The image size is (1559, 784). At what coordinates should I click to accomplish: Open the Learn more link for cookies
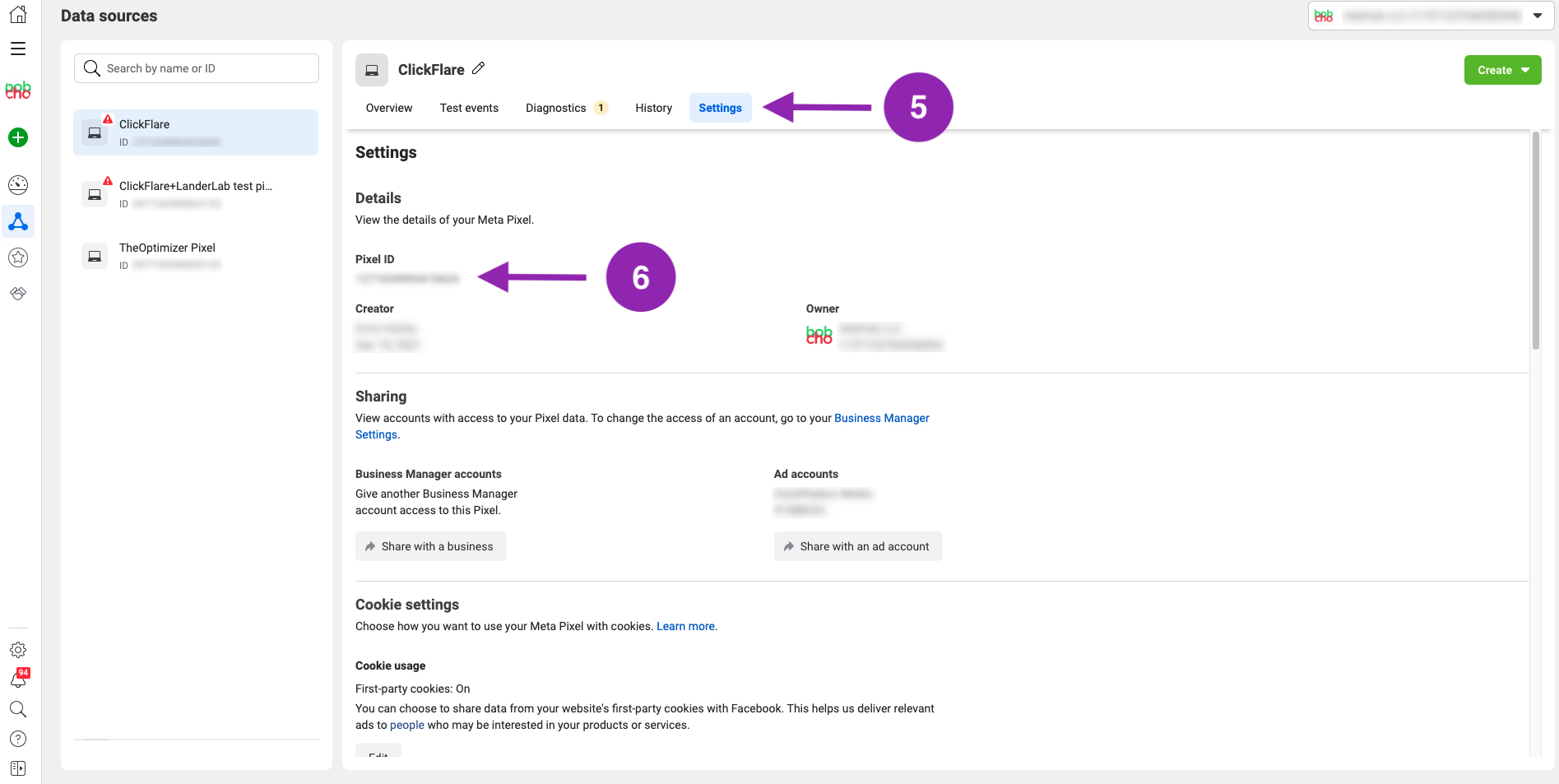[685, 626]
